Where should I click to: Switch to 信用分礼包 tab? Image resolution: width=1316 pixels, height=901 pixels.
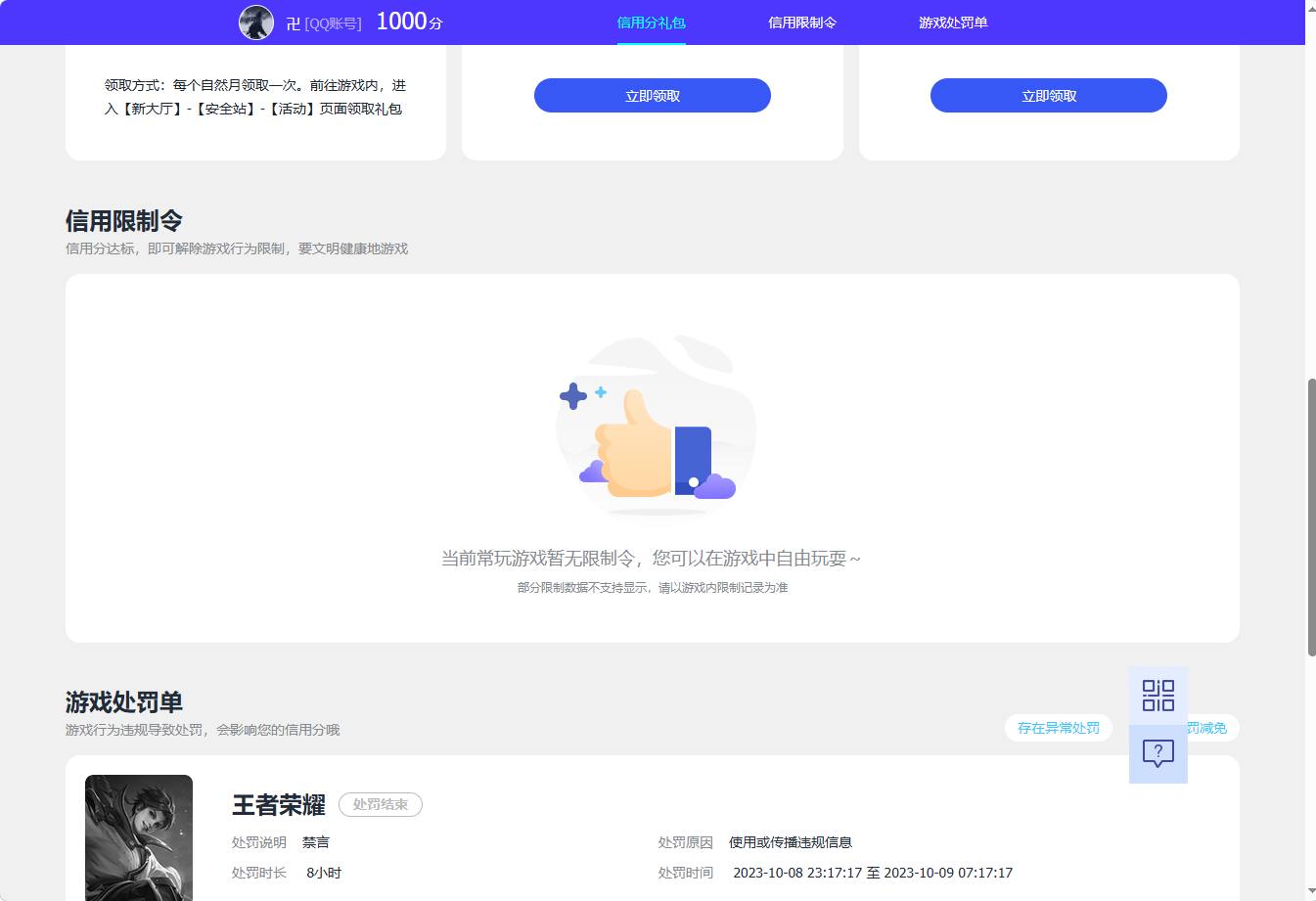[651, 23]
